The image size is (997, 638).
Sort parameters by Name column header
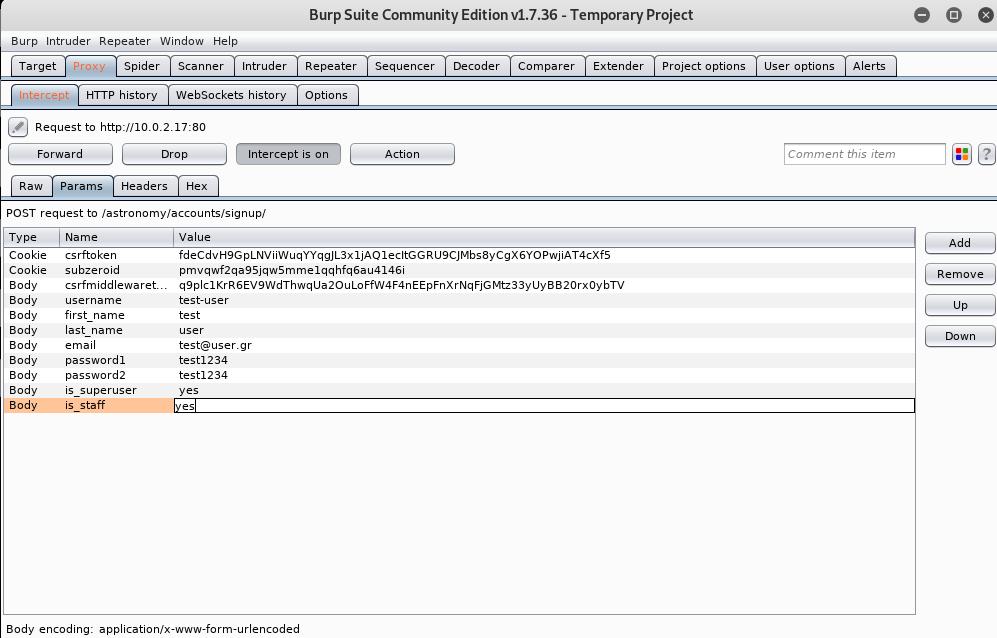(x=116, y=237)
